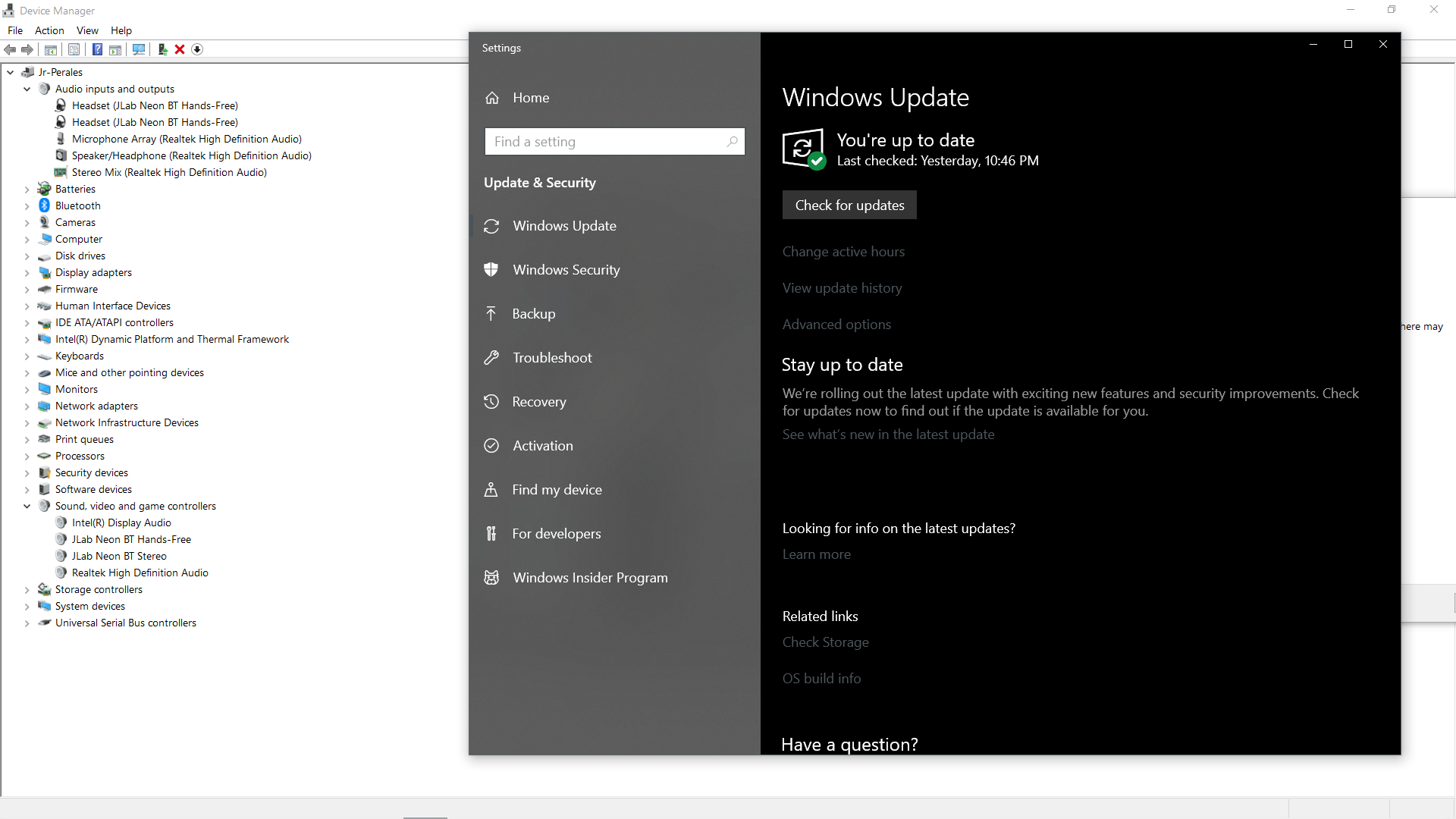Click See what's new in the latest update
Viewport: 1456px width, 819px height.
click(x=888, y=435)
